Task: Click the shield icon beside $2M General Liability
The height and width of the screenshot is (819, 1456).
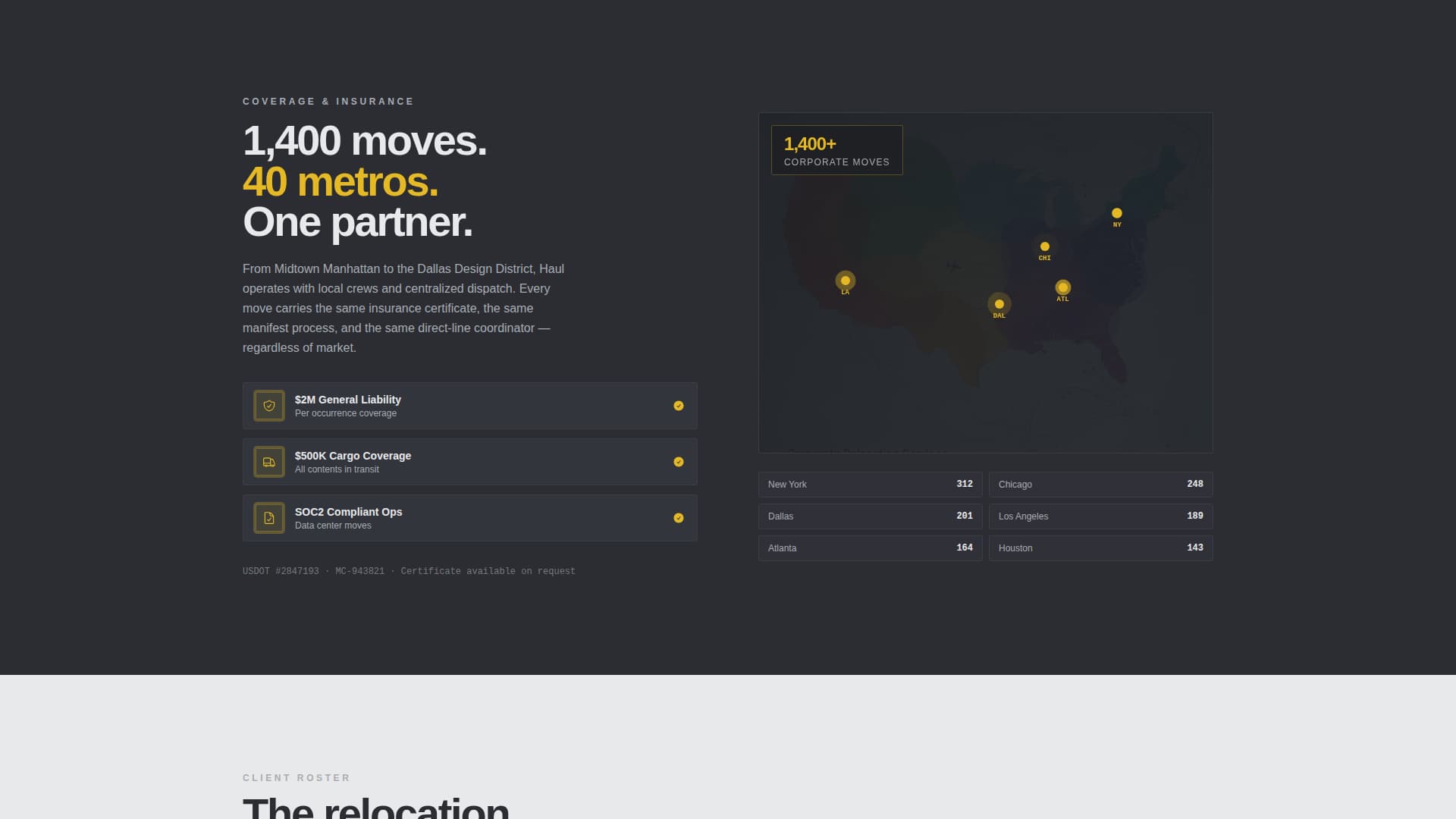Action: pos(269,406)
